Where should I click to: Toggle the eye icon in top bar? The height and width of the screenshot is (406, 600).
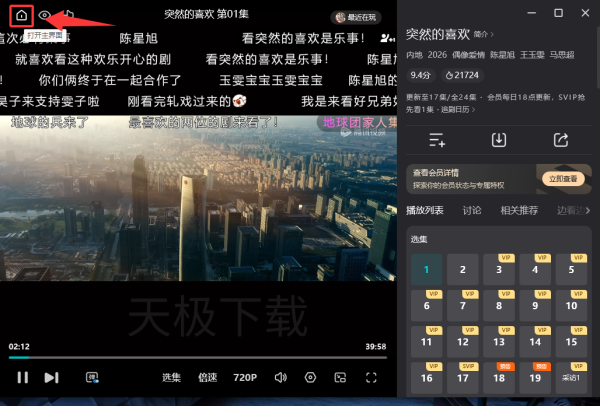tap(45, 15)
